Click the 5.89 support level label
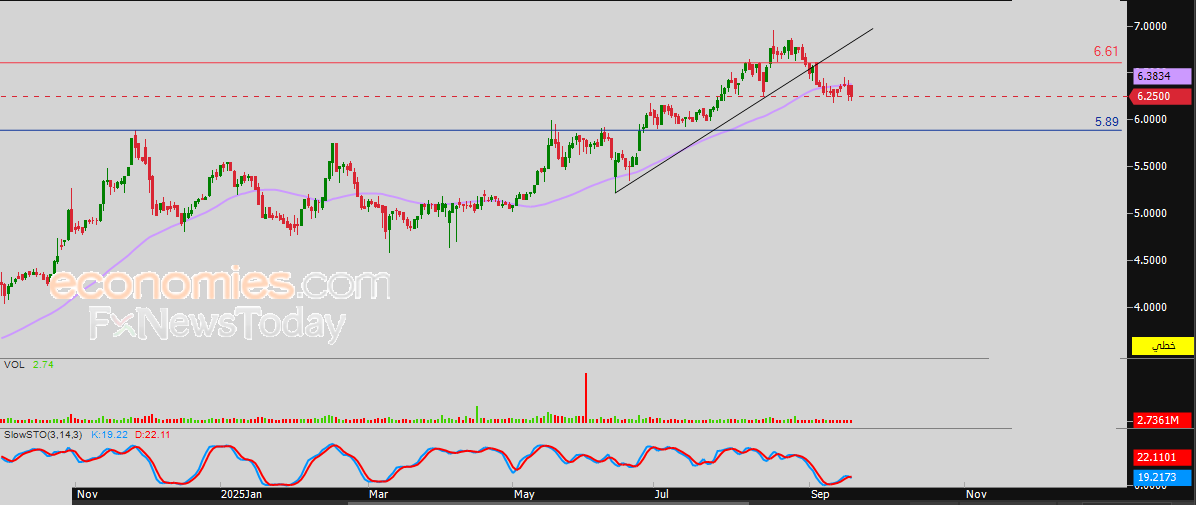Image resolution: width=1196 pixels, height=505 pixels. [x=1107, y=121]
